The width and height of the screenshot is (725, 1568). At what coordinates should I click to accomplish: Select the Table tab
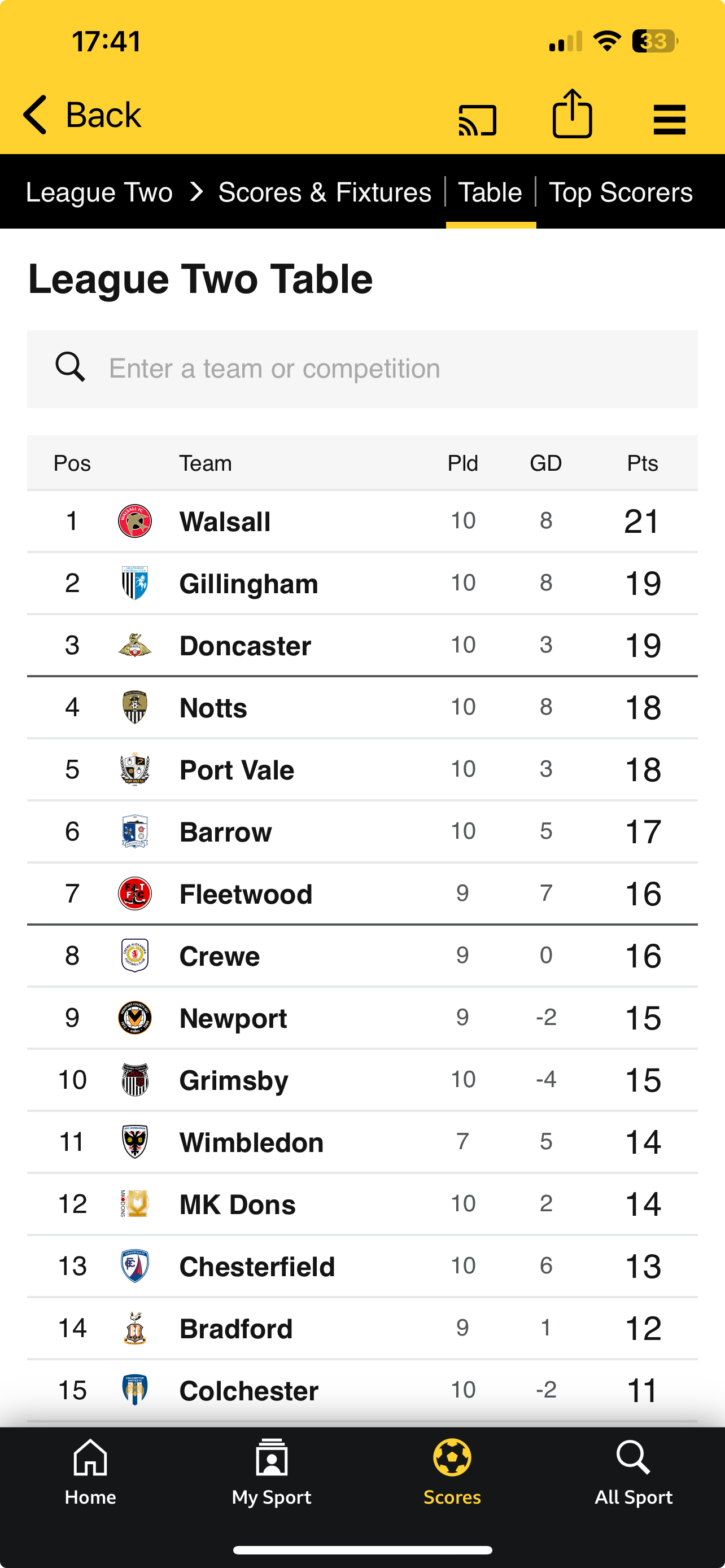point(490,192)
